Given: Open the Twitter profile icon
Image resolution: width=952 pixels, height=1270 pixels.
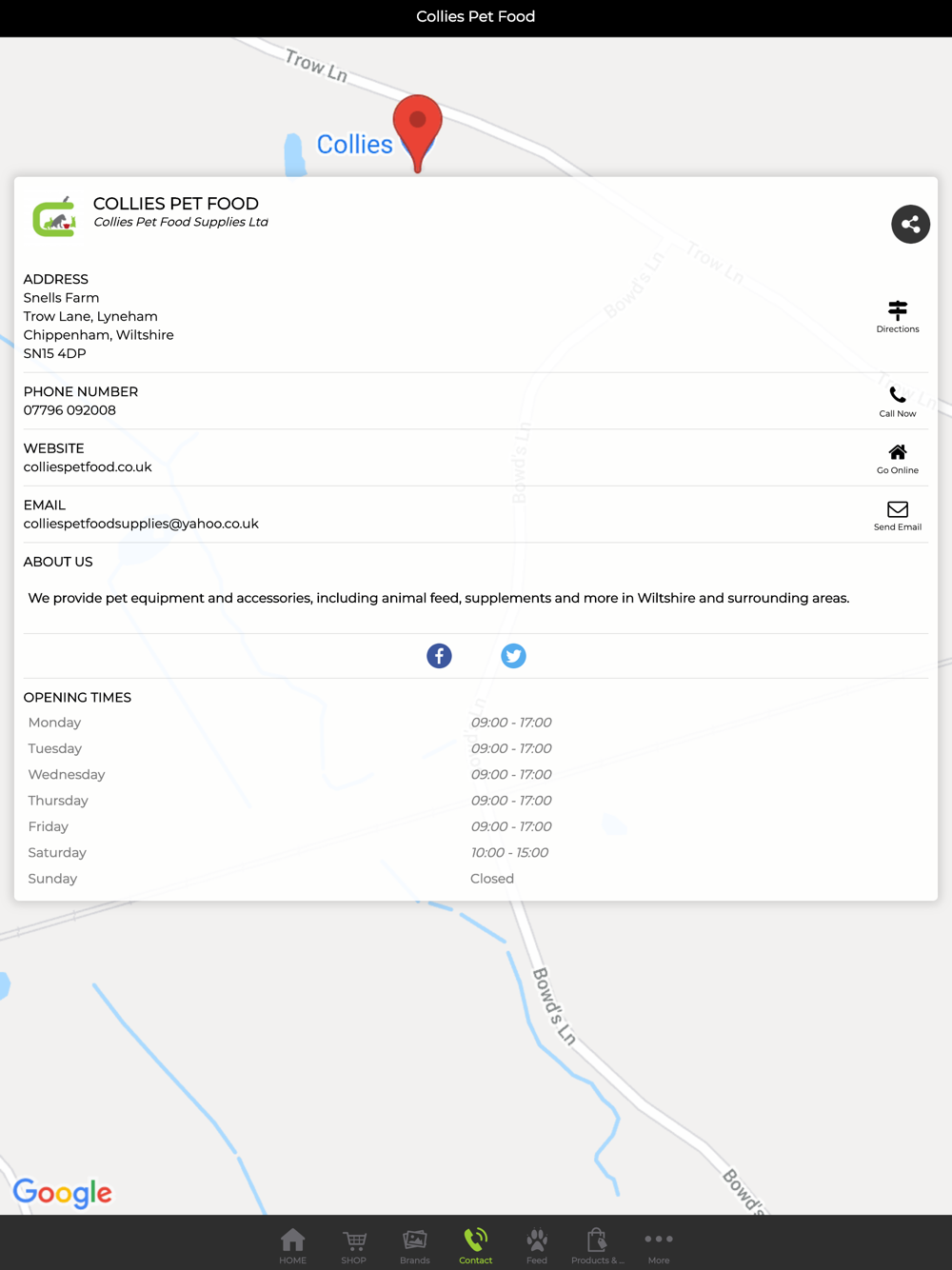Looking at the screenshot, I should 513,656.
